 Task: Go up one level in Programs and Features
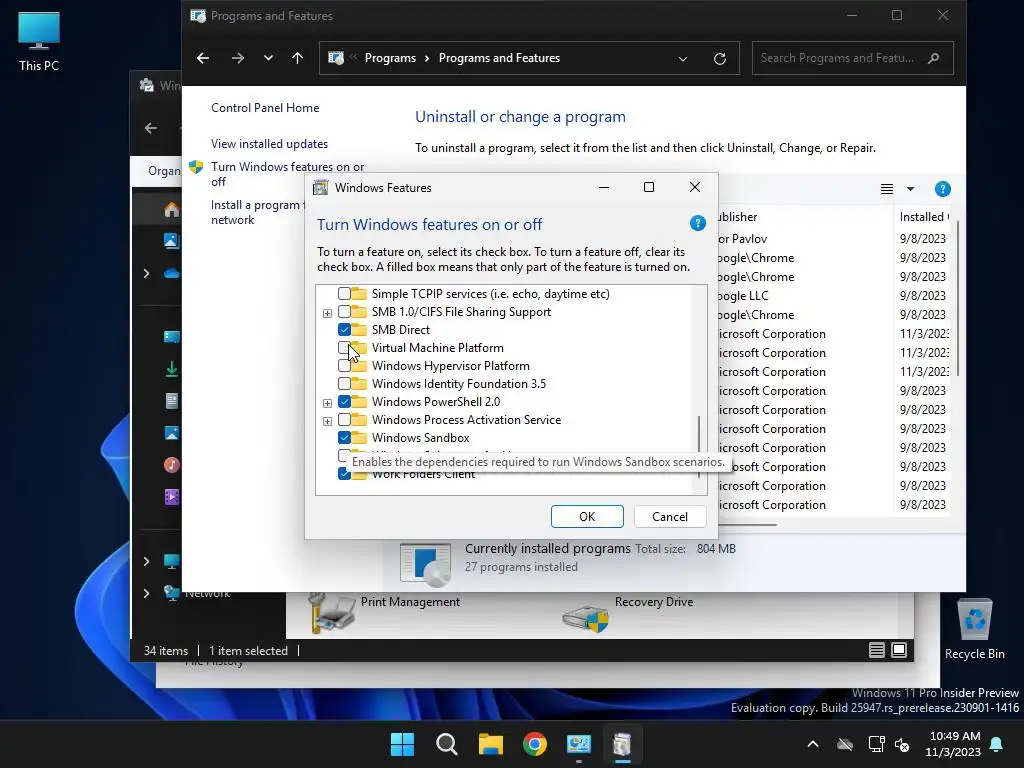pyautogui.click(x=297, y=58)
